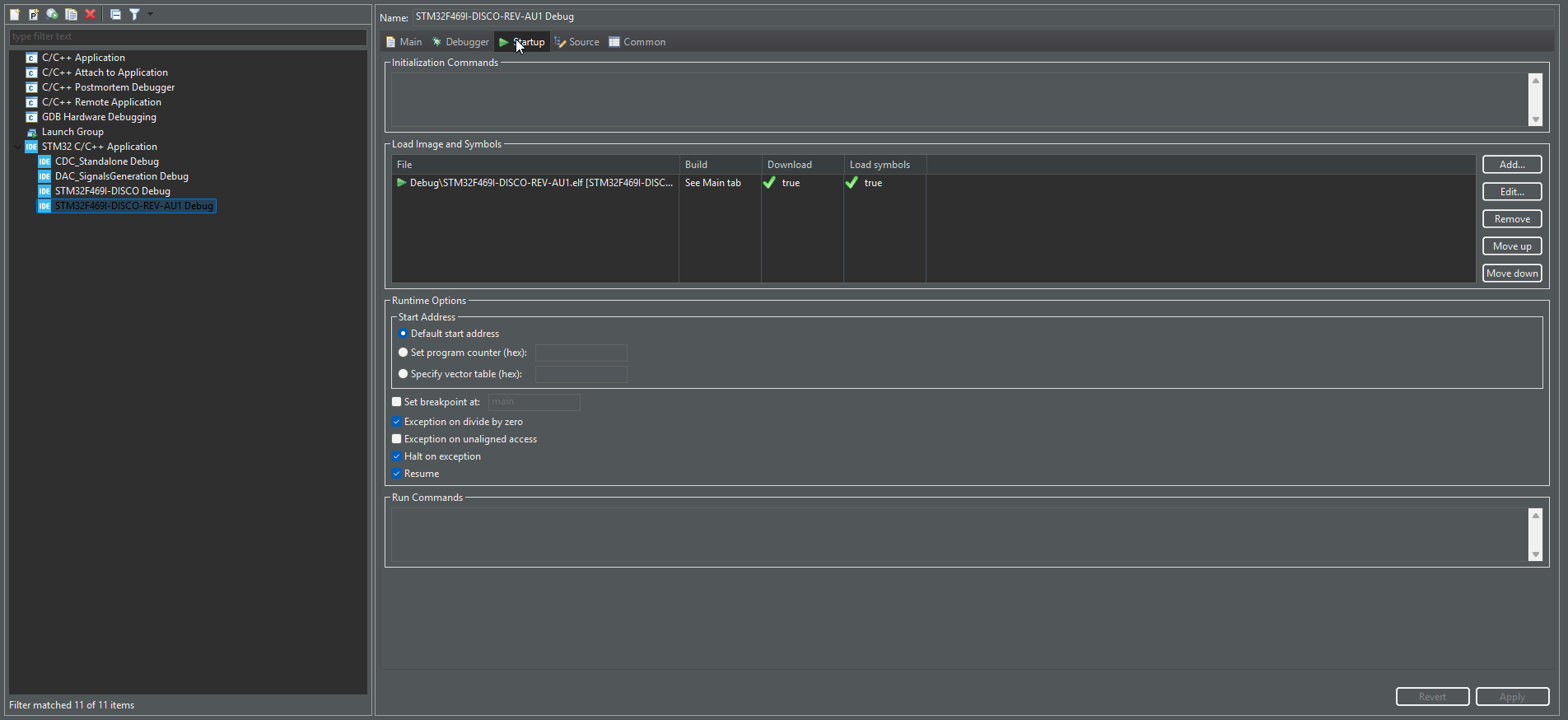Toggle Exception on unaligned access checkbox

click(x=397, y=439)
